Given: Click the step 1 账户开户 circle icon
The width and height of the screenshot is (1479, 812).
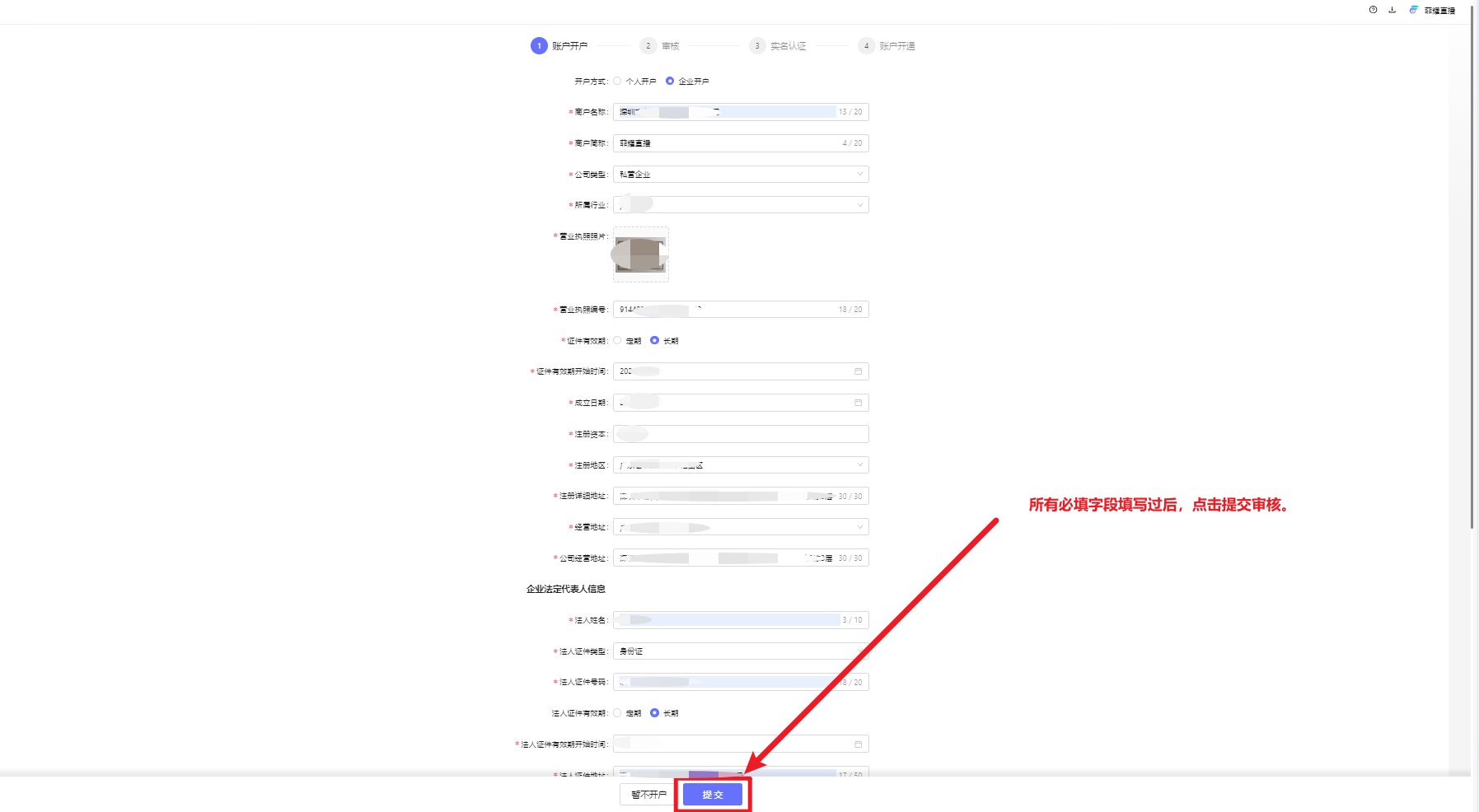Looking at the screenshot, I should tap(539, 46).
